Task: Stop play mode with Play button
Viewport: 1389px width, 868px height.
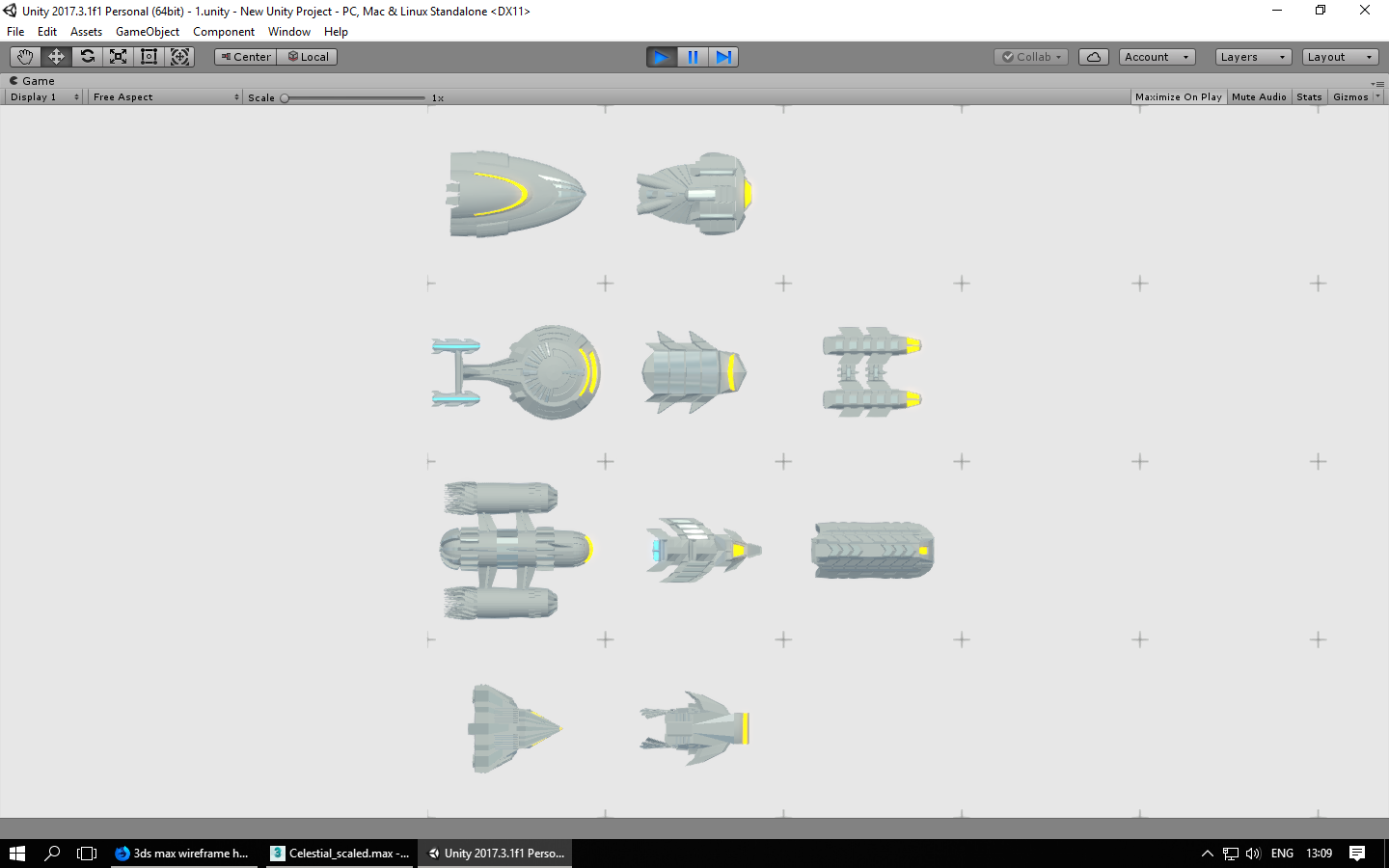Action: (x=662, y=57)
